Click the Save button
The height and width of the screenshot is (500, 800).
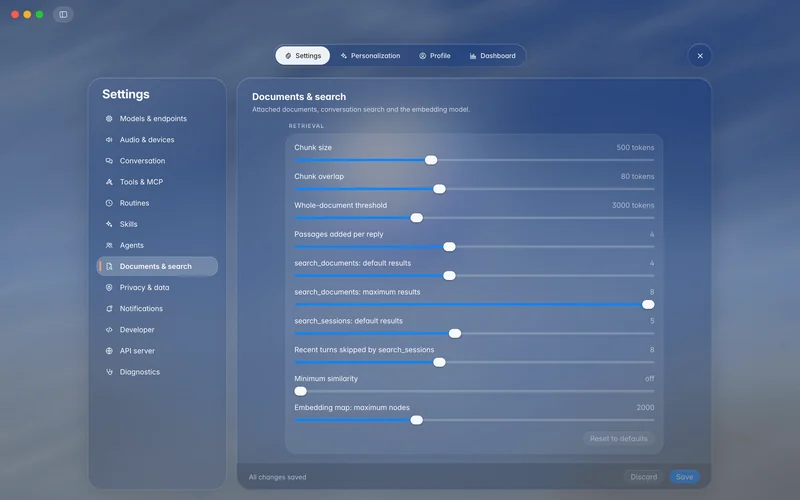click(684, 477)
